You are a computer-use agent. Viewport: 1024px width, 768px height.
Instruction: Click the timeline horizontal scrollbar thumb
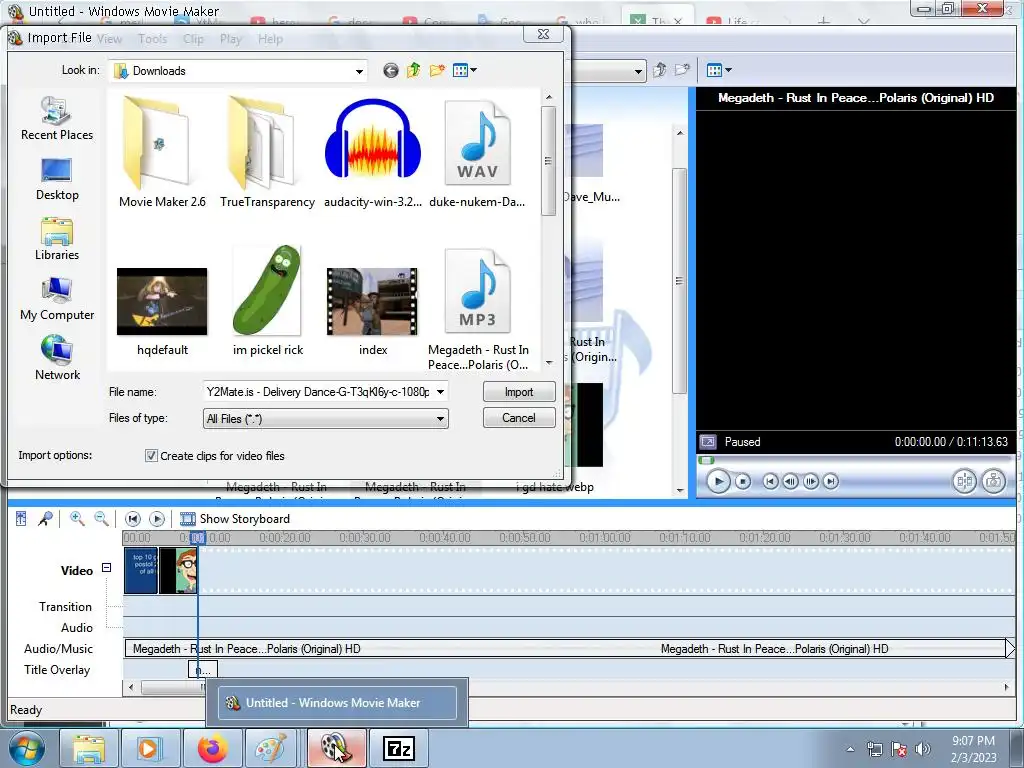point(173,687)
